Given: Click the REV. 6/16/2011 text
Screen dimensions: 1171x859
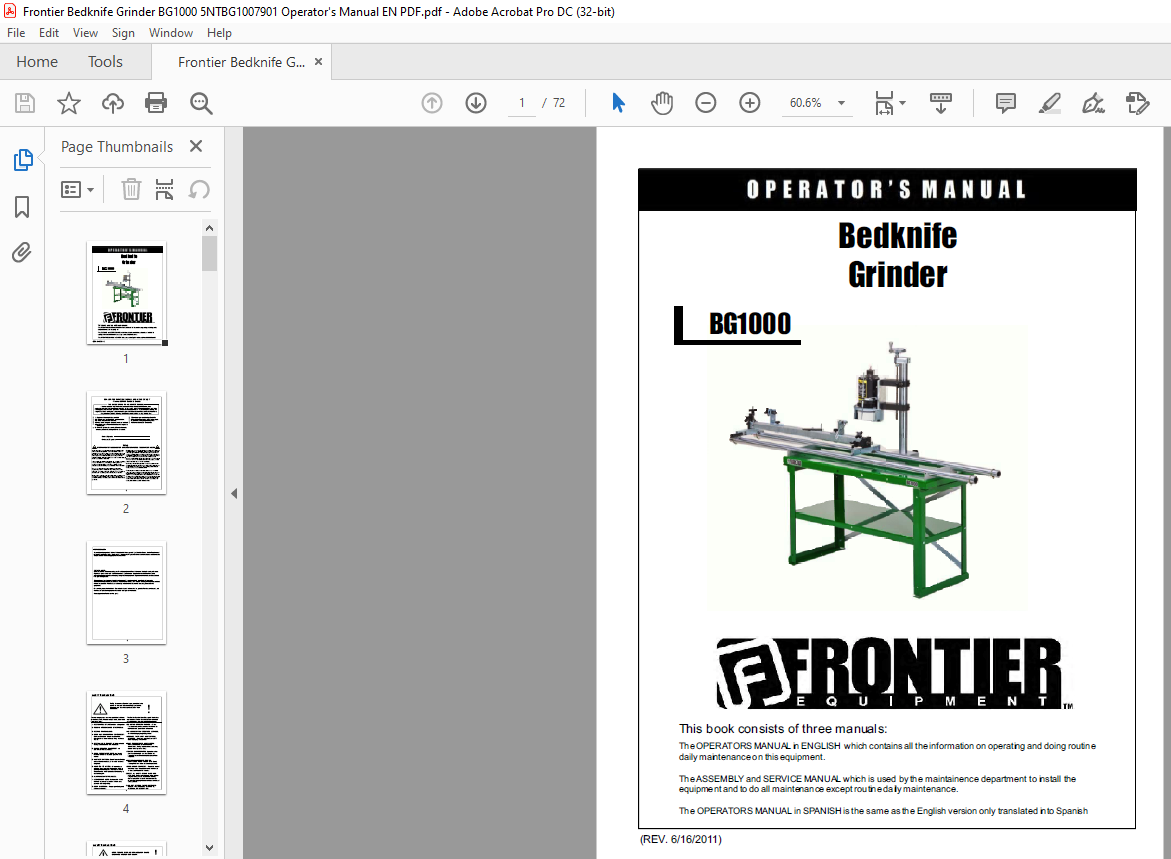Looking at the screenshot, I should pyautogui.click(x=681, y=840).
